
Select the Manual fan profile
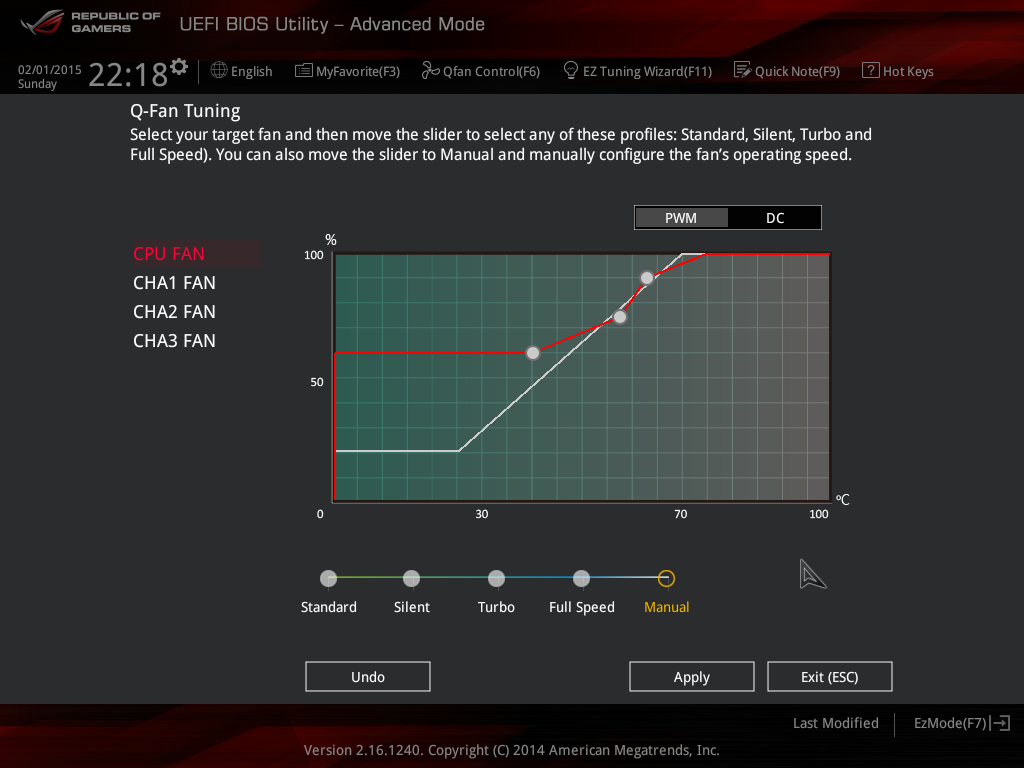click(x=666, y=578)
